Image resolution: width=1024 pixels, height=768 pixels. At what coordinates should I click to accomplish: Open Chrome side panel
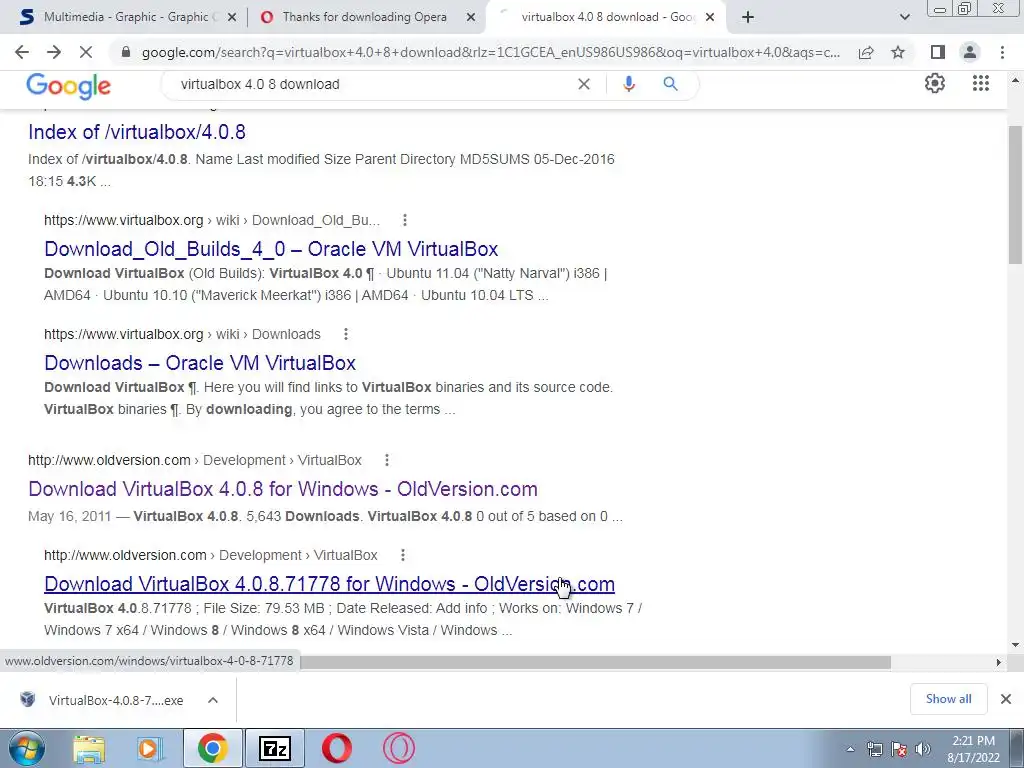[x=938, y=52]
